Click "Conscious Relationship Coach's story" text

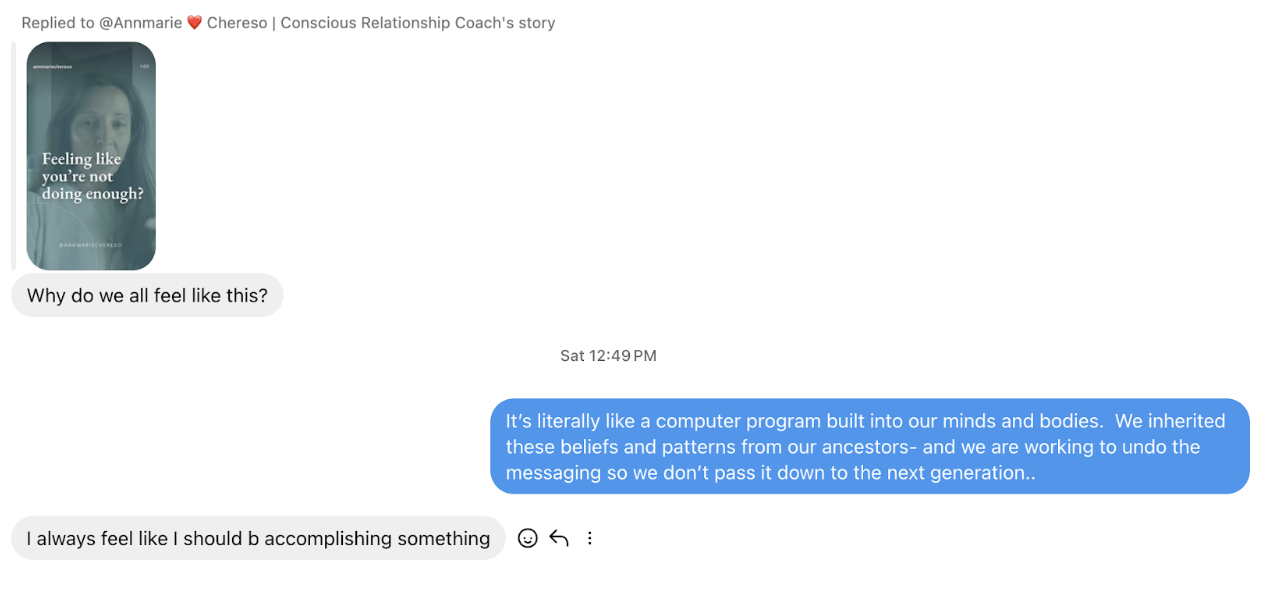pos(417,23)
